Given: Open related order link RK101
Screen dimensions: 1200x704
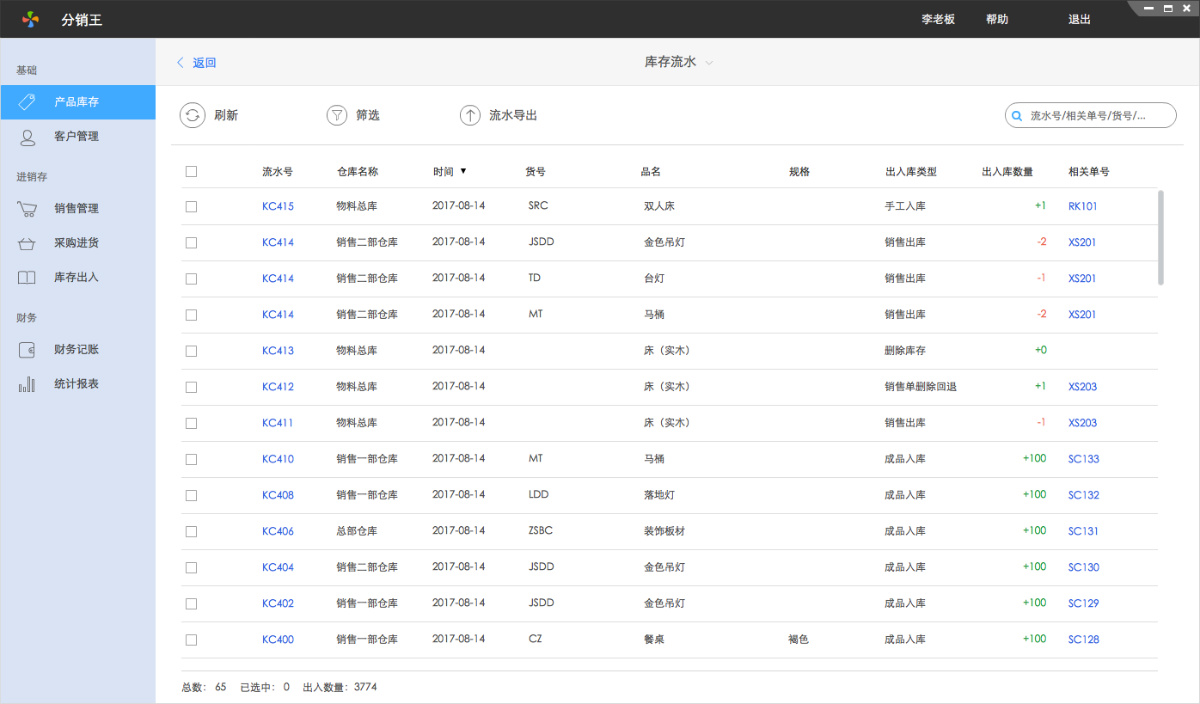Looking at the screenshot, I should click(1082, 206).
